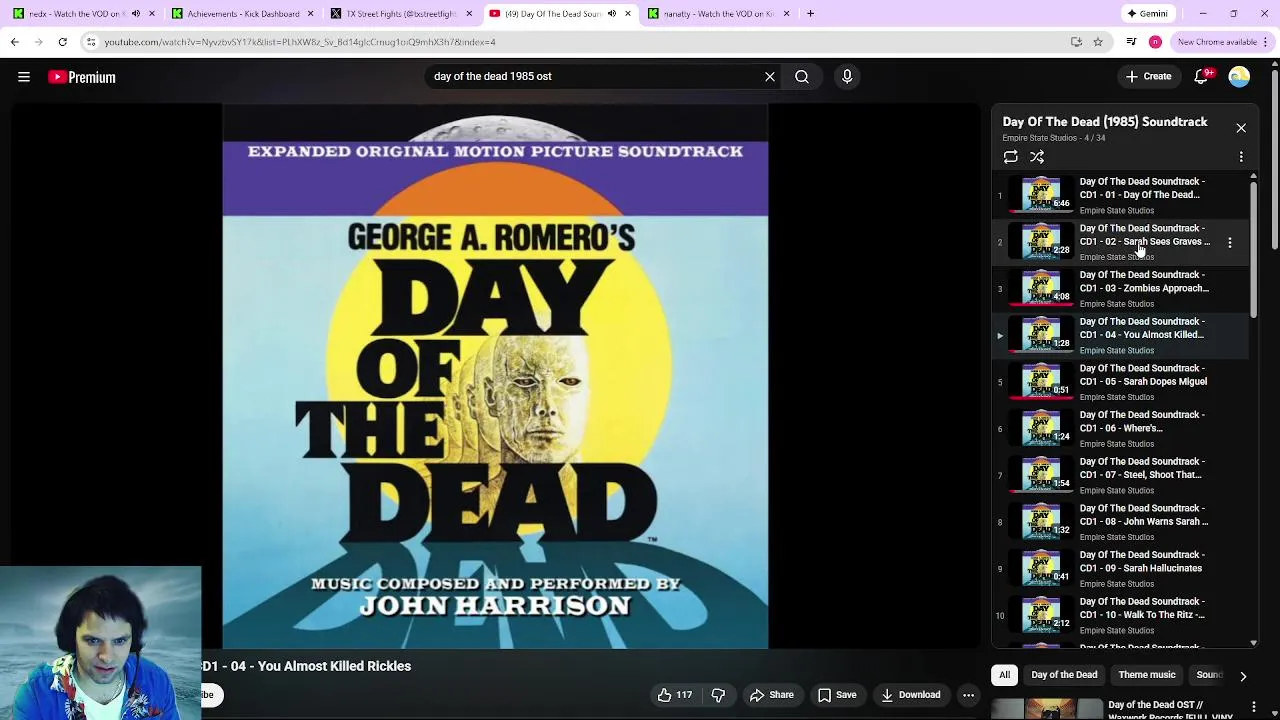Select the Theme music chip
Viewport: 1280px width, 720px height.
click(1147, 675)
